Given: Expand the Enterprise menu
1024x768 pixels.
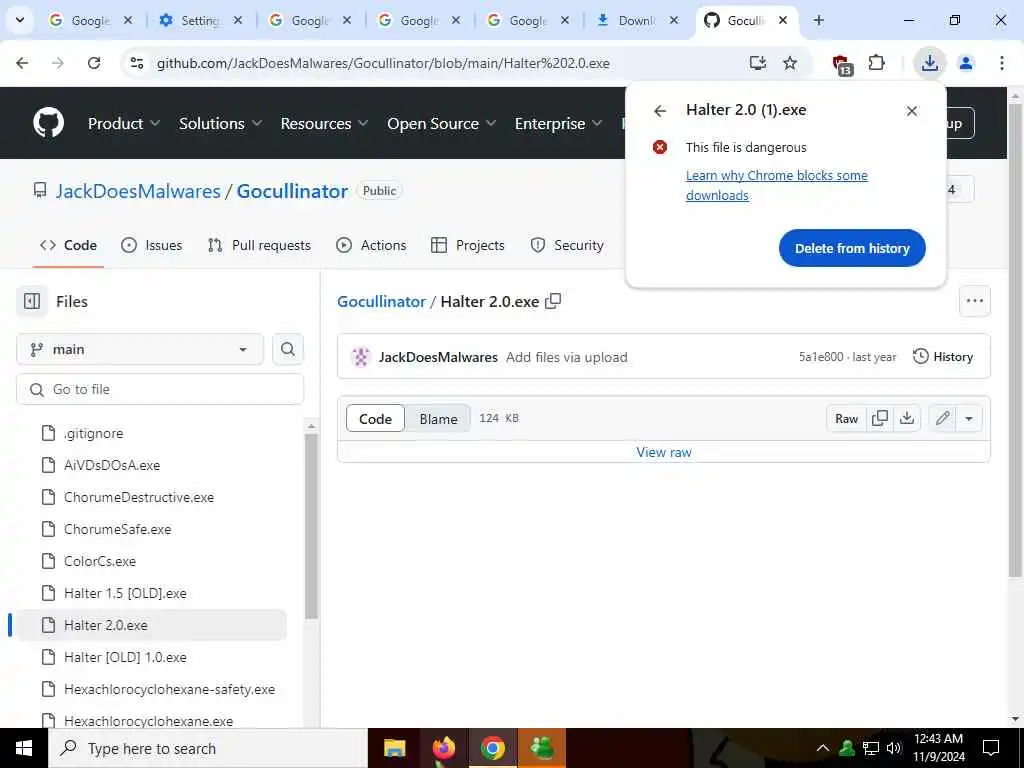Looking at the screenshot, I should click(558, 123).
